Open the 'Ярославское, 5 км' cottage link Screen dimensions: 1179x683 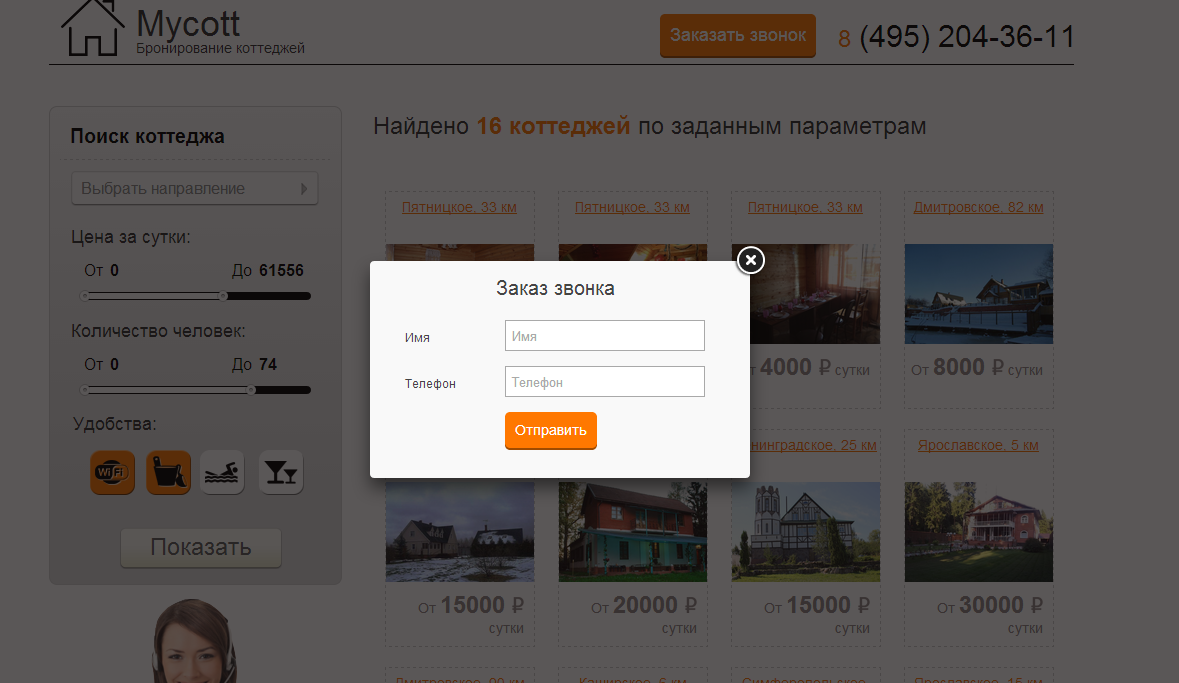point(978,445)
